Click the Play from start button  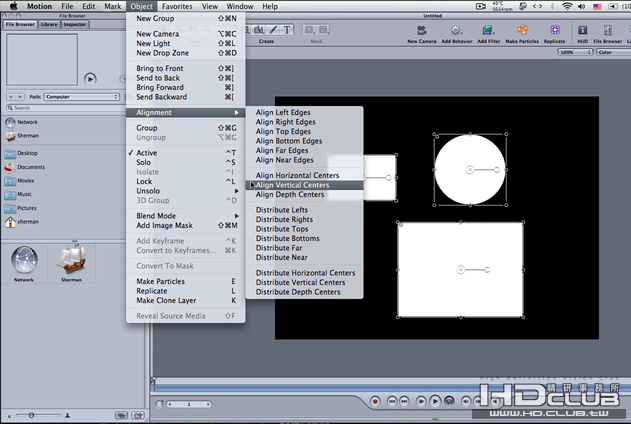(421, 401)
